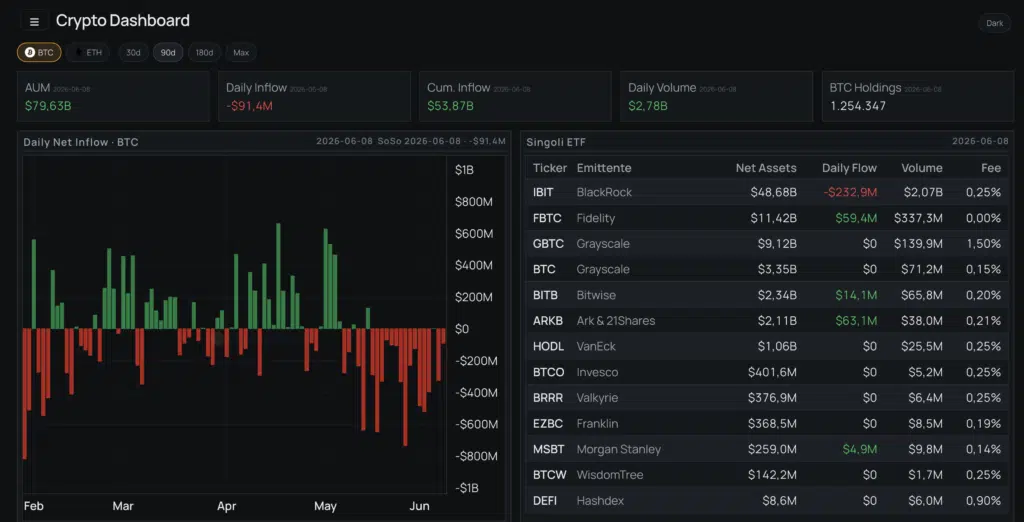Open the hamburger menu
This screenshot has width=1024, height=522.
point(35,22)
